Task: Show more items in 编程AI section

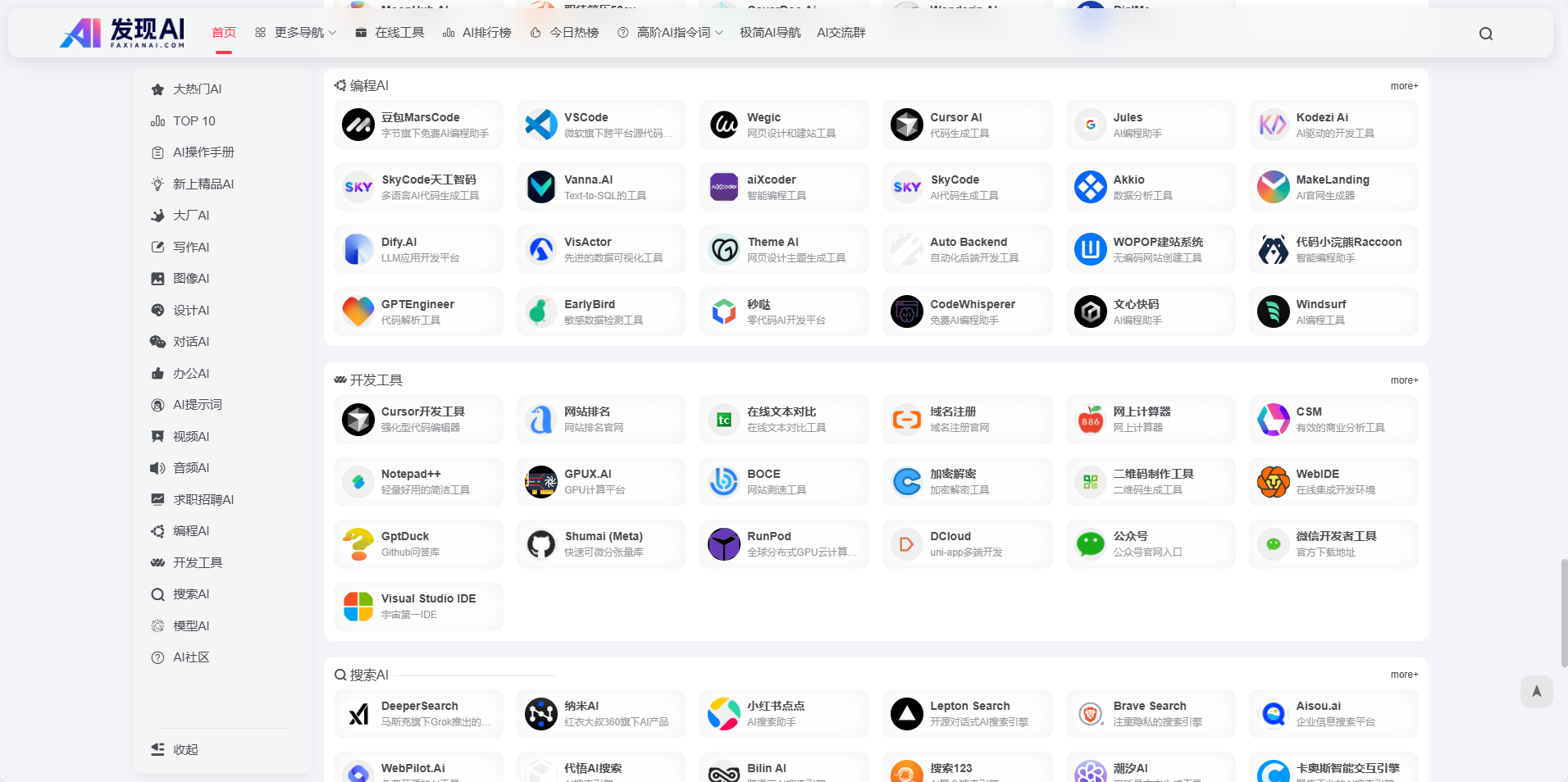Action: (1403, 86)
